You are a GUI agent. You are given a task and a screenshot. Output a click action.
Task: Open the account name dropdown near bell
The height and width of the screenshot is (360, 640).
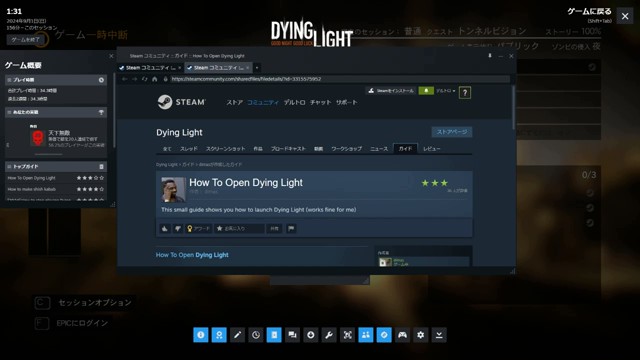click(x=445, y=91)
